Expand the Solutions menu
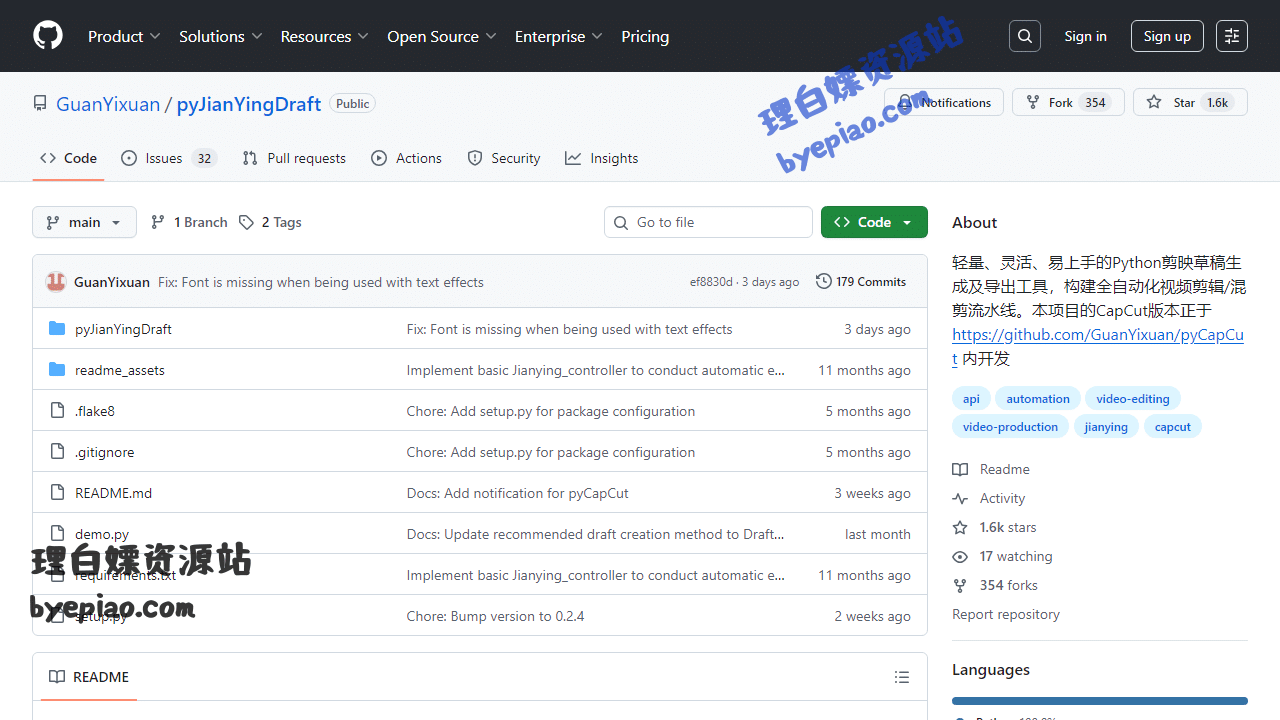 (220, 36)
